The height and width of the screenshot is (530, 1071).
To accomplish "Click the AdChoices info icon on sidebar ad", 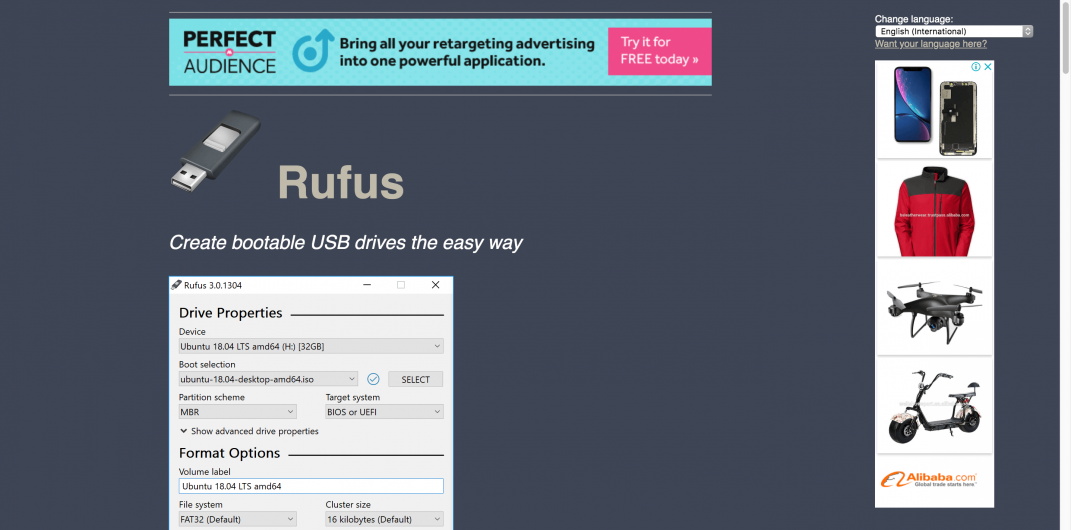I will pos(977,66).
